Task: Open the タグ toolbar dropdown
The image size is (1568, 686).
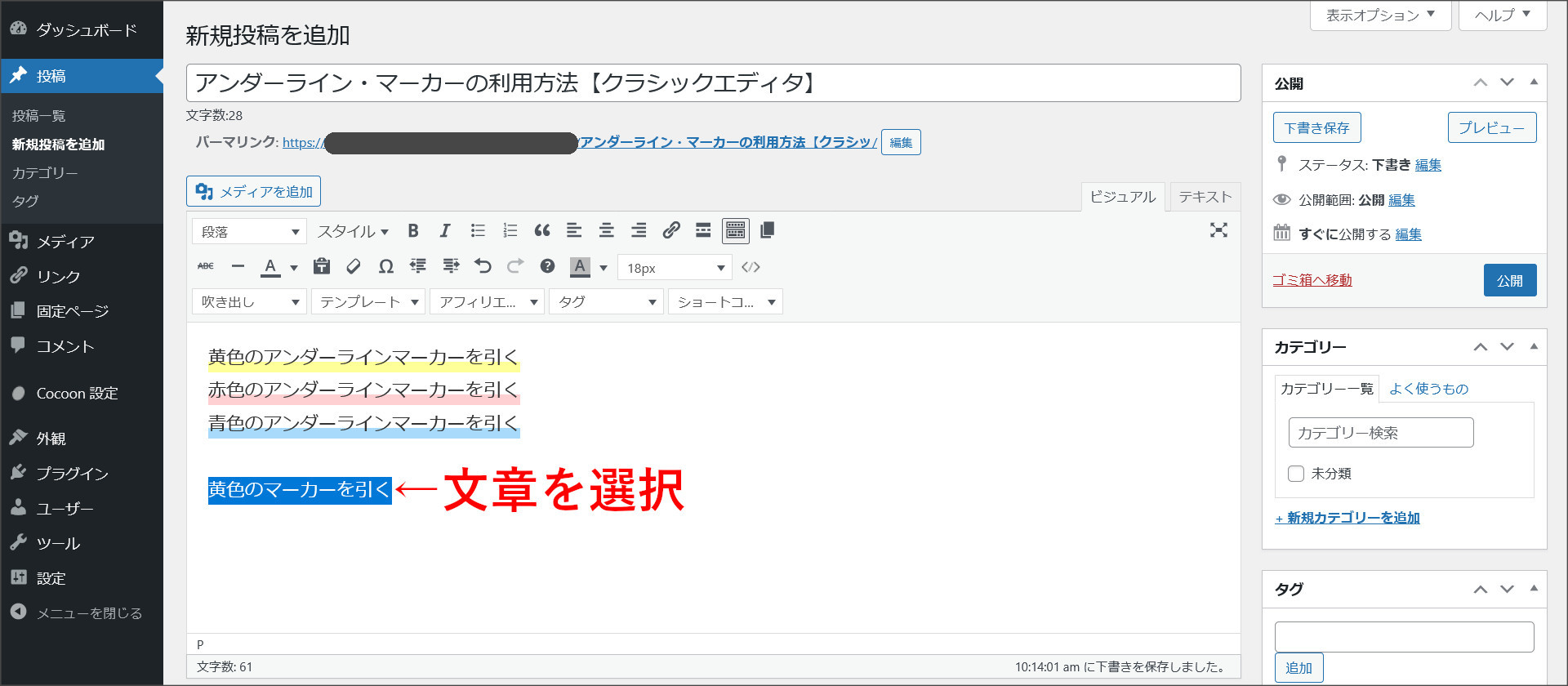Action: point(606,302)
